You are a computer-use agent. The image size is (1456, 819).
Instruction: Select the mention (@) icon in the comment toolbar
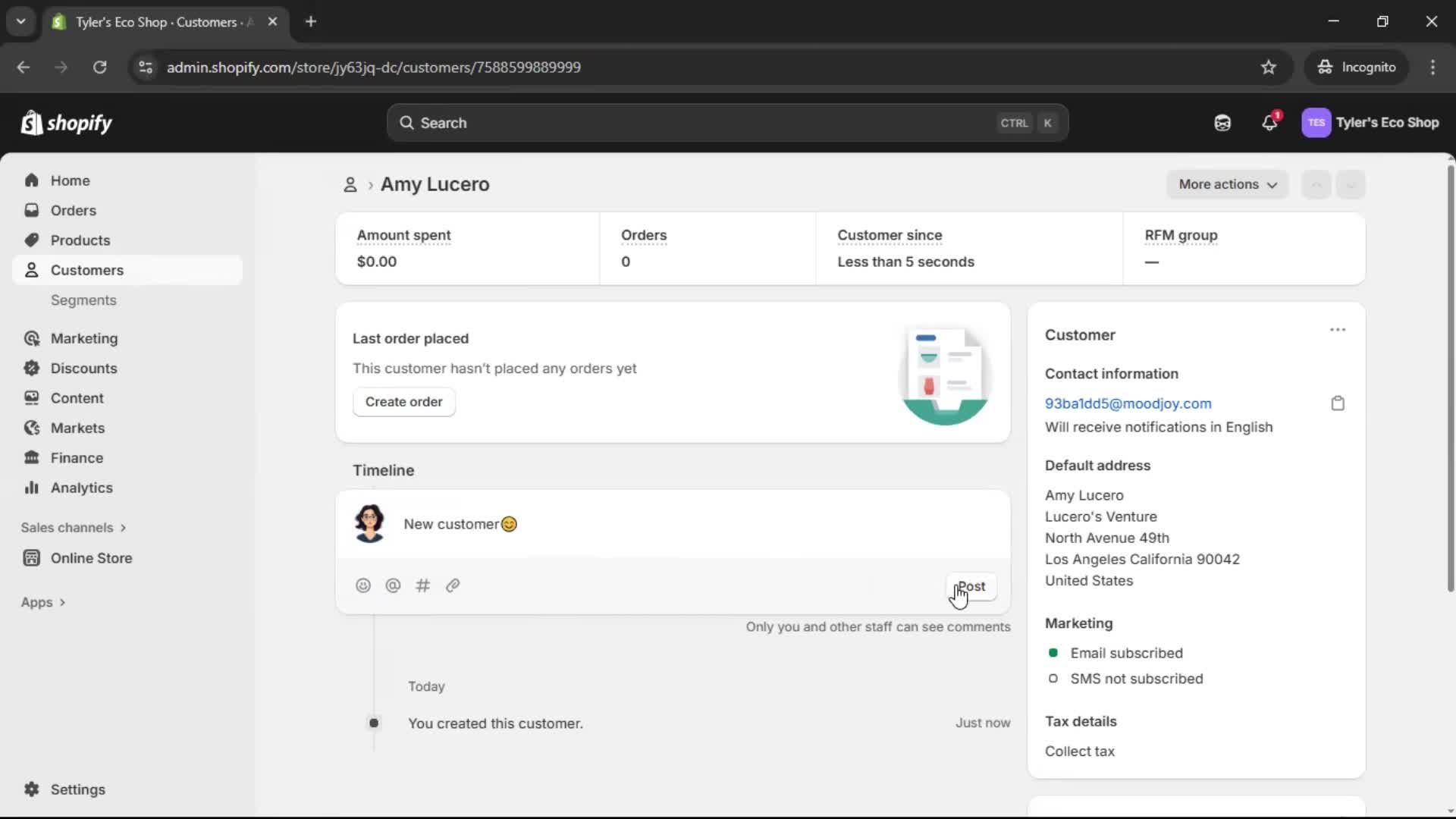click(393, 585)
